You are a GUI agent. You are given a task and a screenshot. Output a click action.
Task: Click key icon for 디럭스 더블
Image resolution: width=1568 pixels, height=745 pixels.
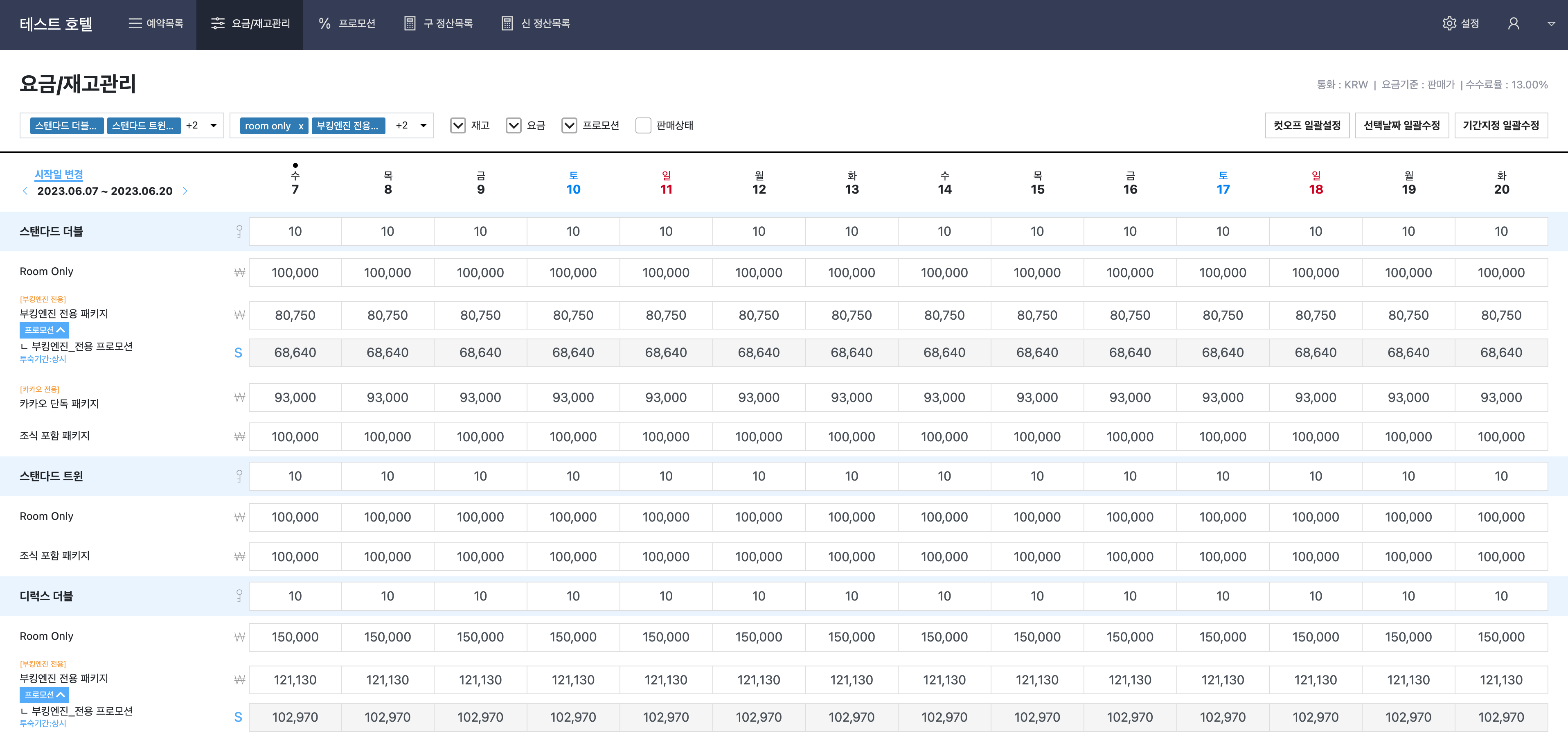[x=239, y=596]
